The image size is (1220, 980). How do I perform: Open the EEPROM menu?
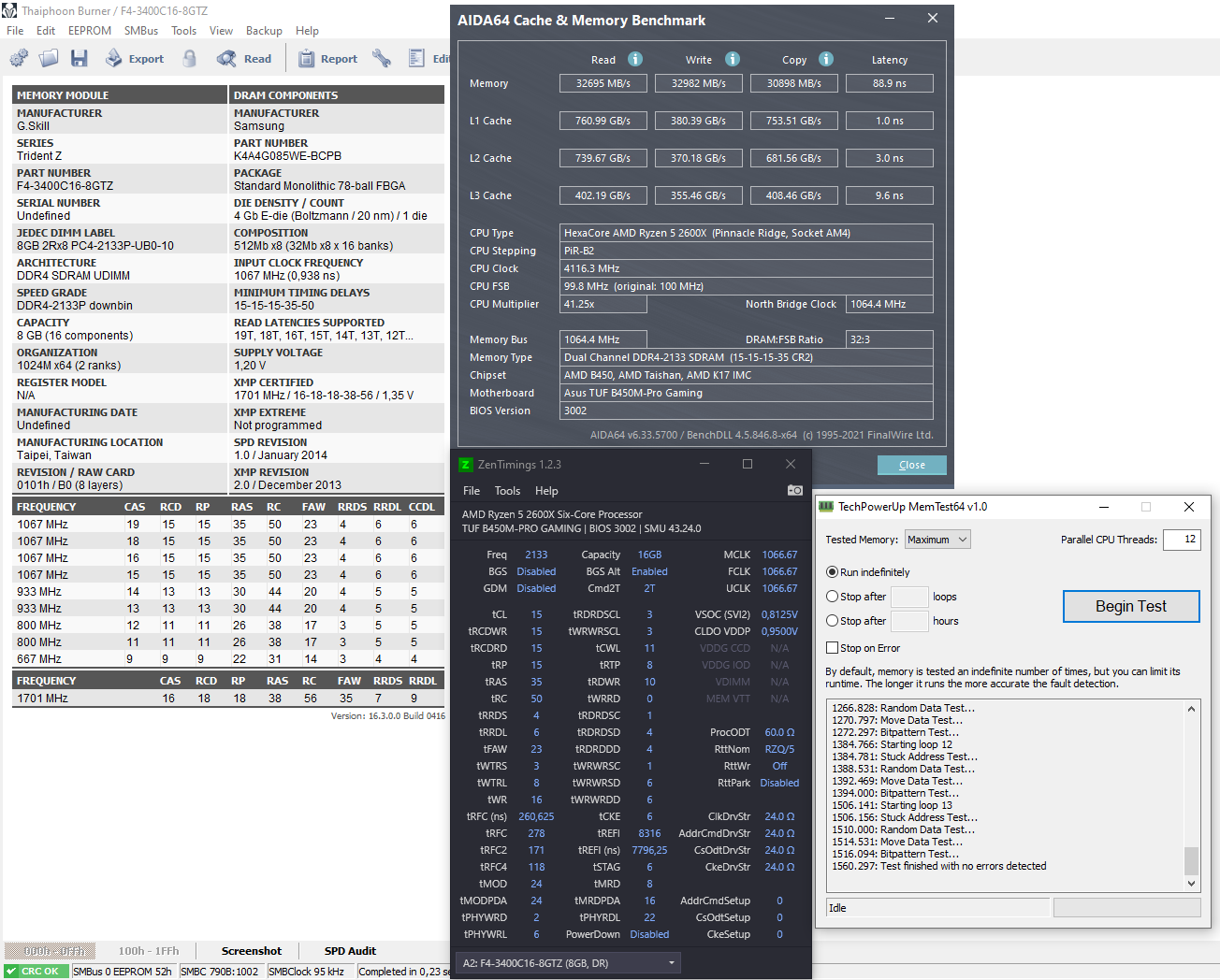point(90,31)
